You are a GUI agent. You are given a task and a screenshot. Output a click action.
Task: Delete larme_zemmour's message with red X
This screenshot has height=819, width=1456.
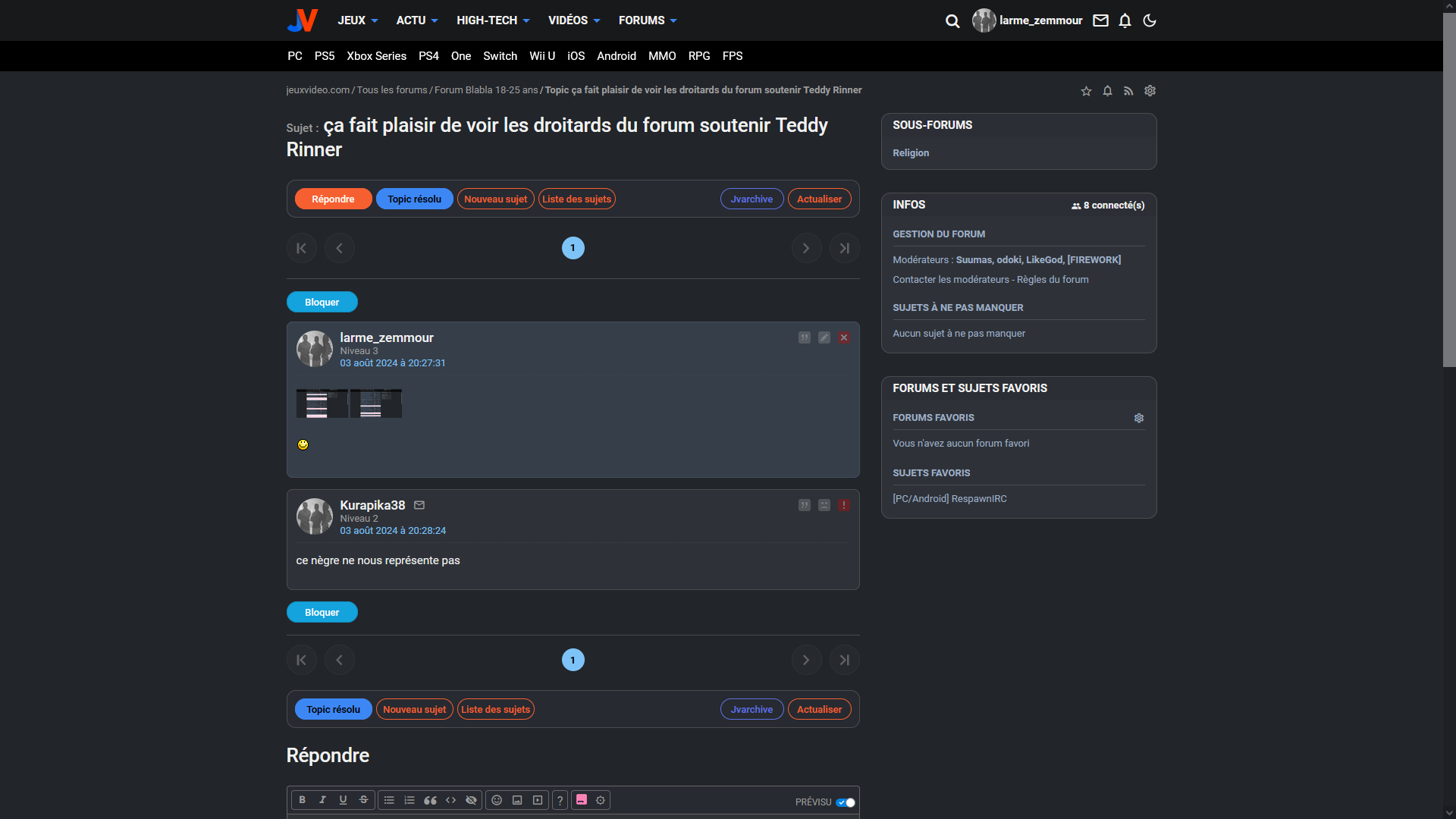[844, 337]
